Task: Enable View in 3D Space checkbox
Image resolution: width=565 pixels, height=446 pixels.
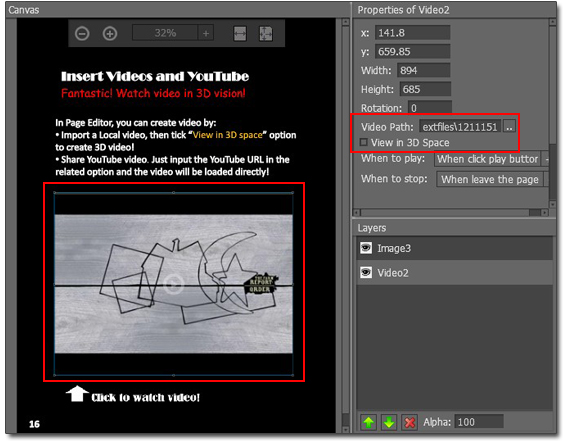Action: click(x=364, y=142)
